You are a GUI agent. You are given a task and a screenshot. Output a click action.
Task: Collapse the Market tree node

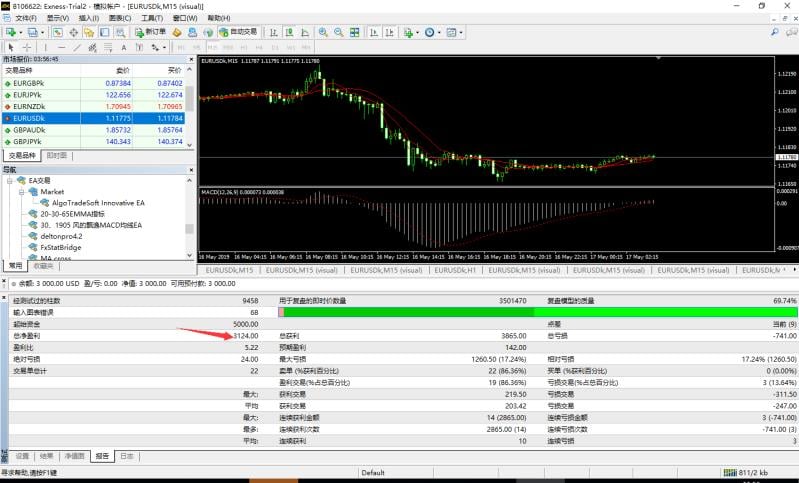click(x=21, y=192)
